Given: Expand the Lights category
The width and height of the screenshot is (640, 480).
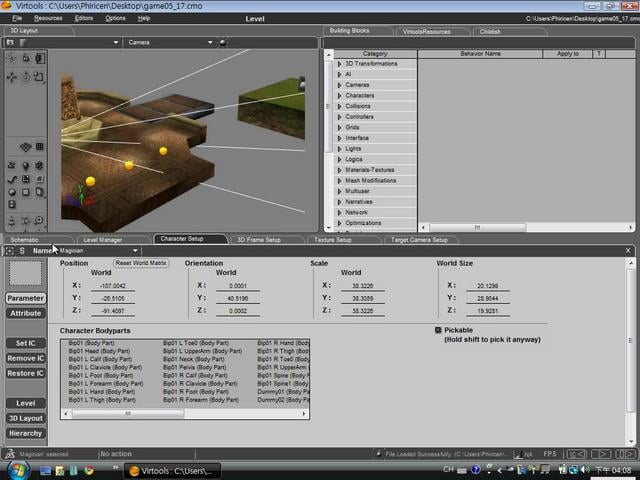Looking at the screenshot, I should [x=340, y=149].
